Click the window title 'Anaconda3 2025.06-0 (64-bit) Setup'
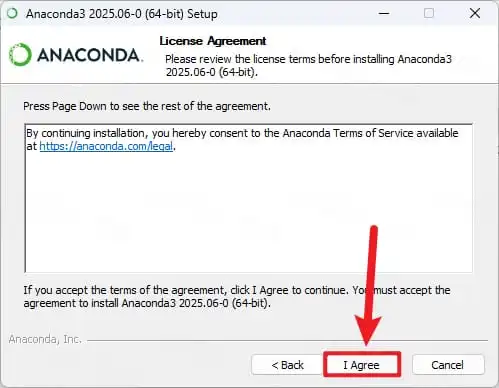The width and height of the screenshot is (499, 388). click(x=122, y=14)
